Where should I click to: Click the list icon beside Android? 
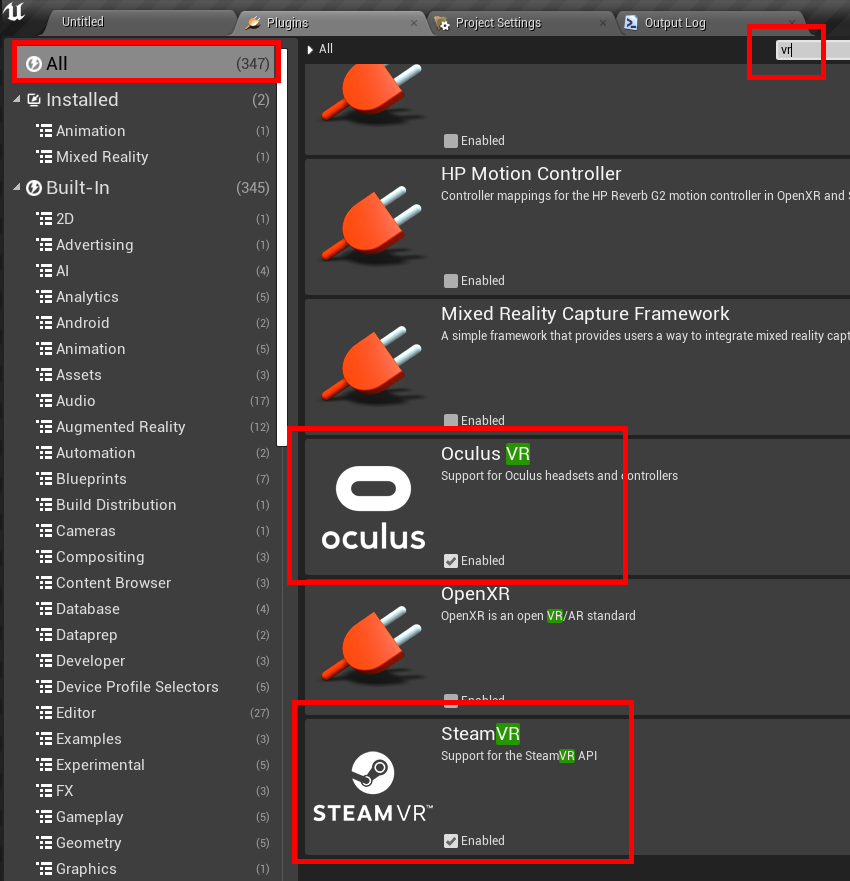coord(44,323)
